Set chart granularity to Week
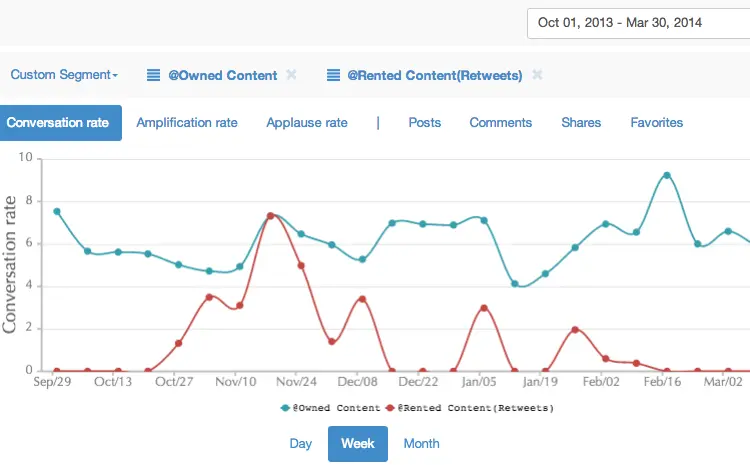Image resolution: width=750 pixels, height=465 pixels. coord(358,444)
